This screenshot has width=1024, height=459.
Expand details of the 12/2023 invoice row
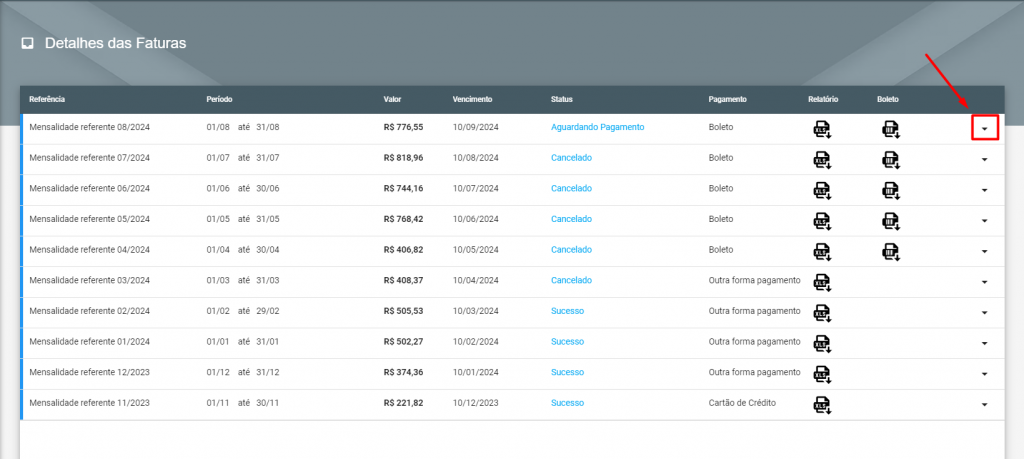click(985, 374)
